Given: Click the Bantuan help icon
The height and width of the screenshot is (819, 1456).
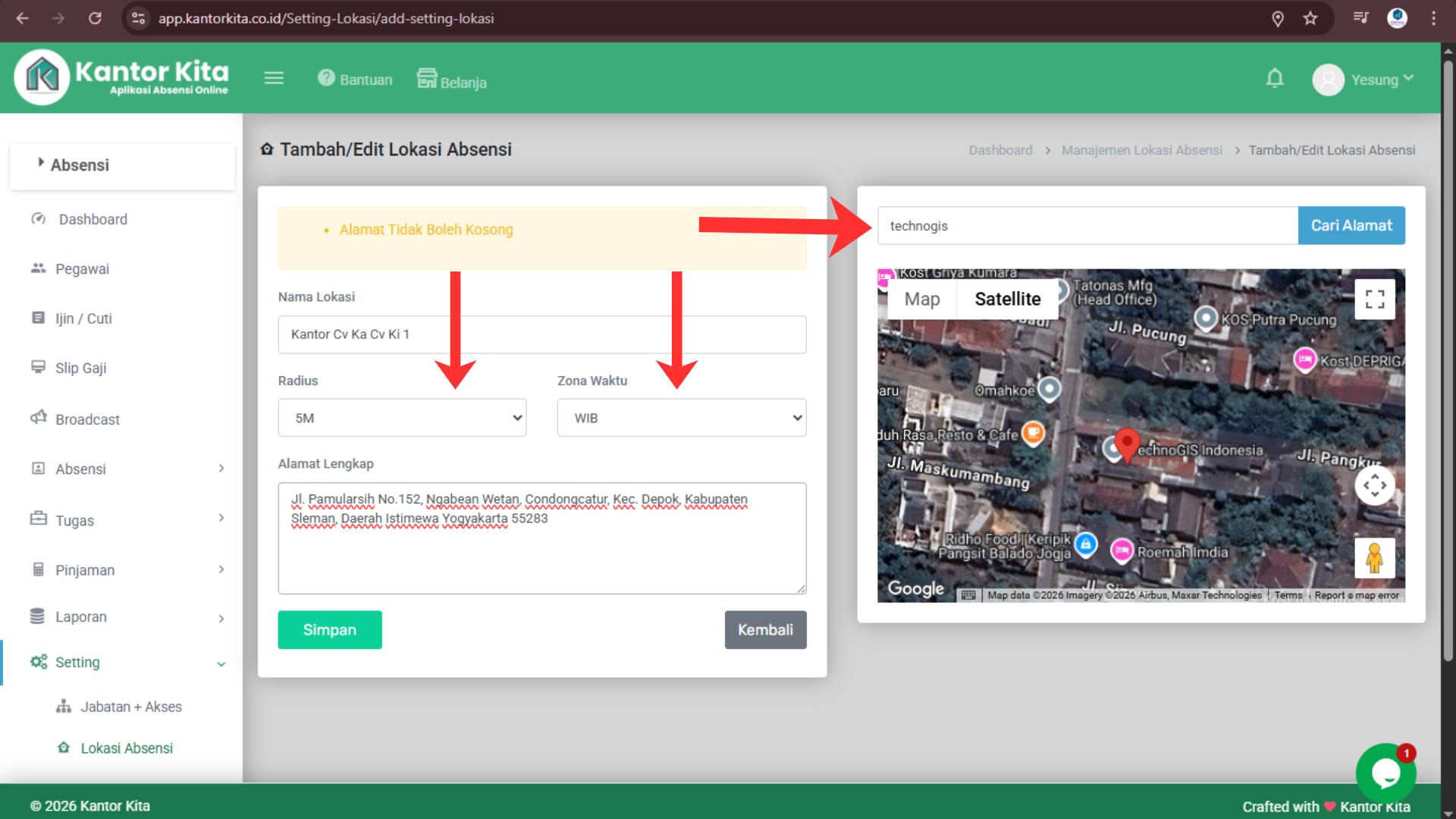Looking at the screenshot, I should [x=326, y=78].
